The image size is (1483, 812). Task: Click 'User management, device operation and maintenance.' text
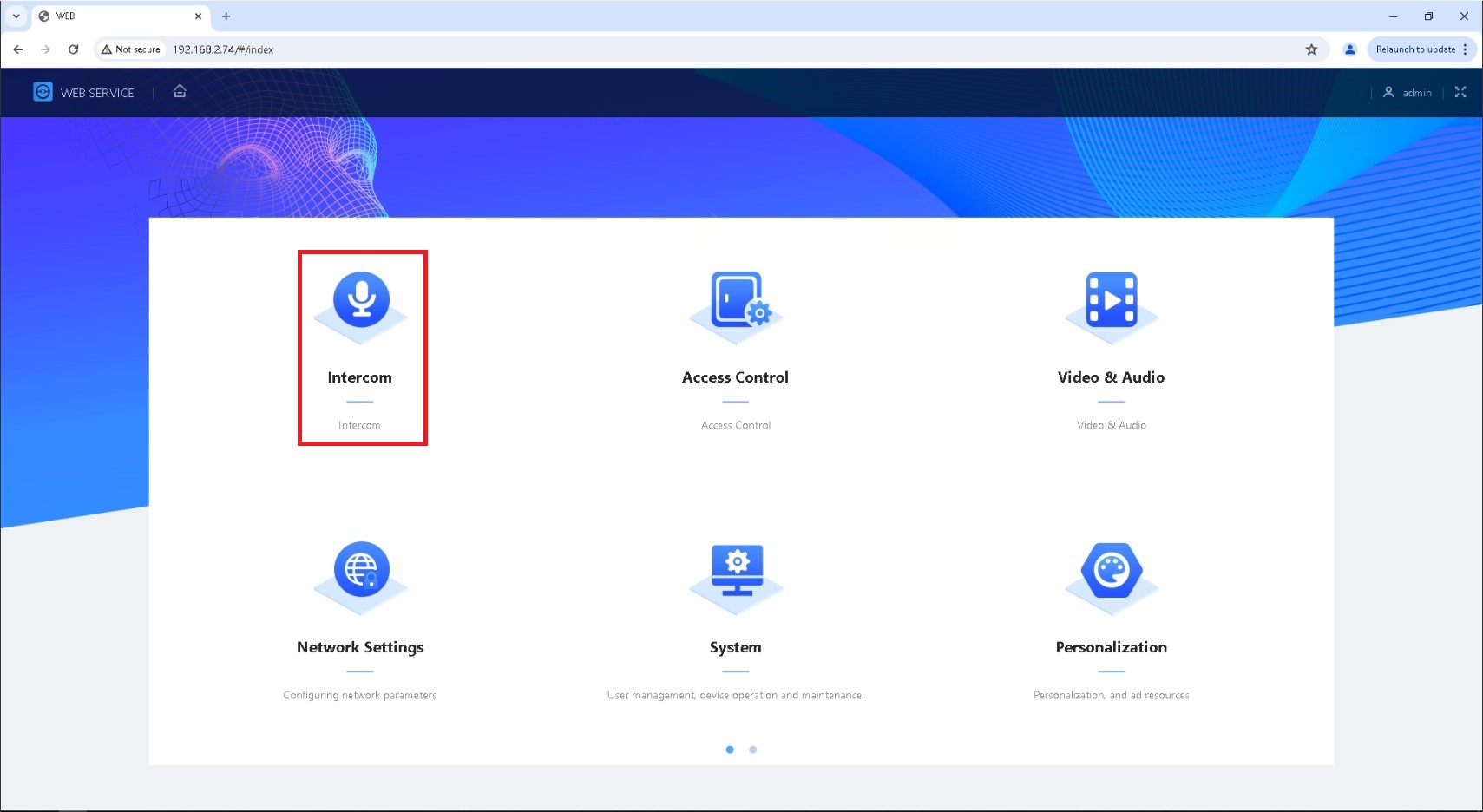[x=735, y=695]
